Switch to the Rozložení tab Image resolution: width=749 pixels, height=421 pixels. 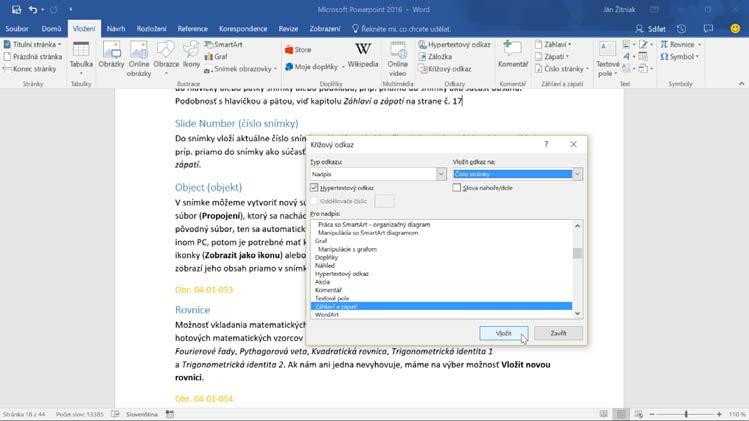coord(151,29)
